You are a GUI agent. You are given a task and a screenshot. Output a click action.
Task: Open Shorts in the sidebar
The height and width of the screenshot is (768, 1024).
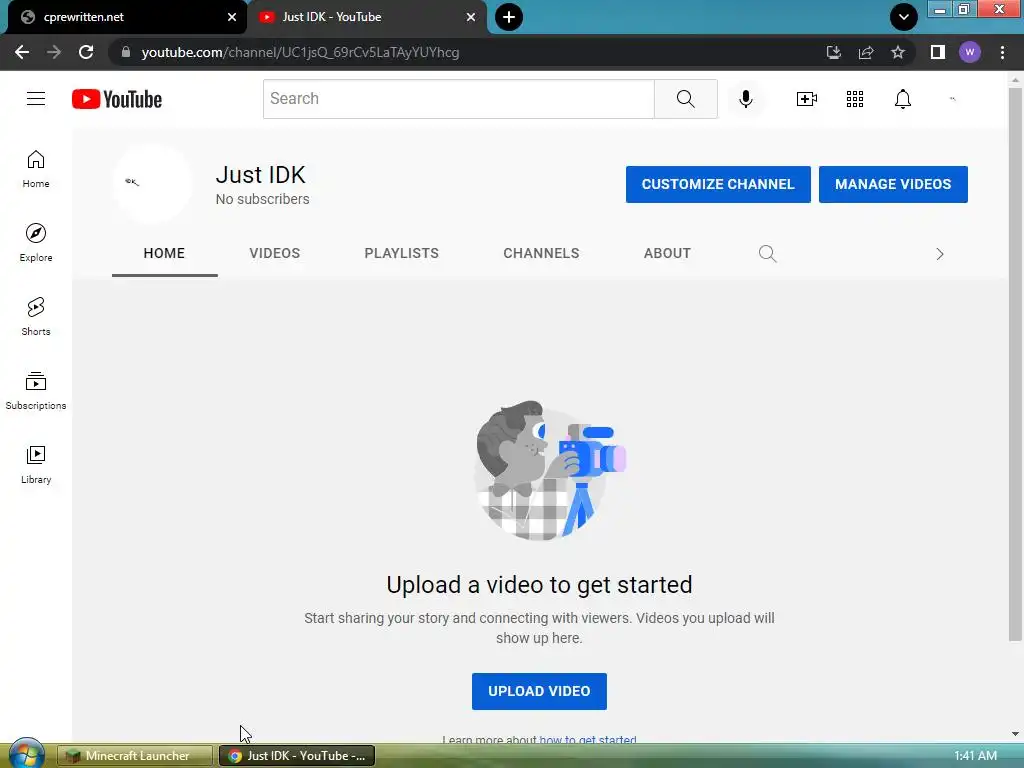click(x=36, y=317)
